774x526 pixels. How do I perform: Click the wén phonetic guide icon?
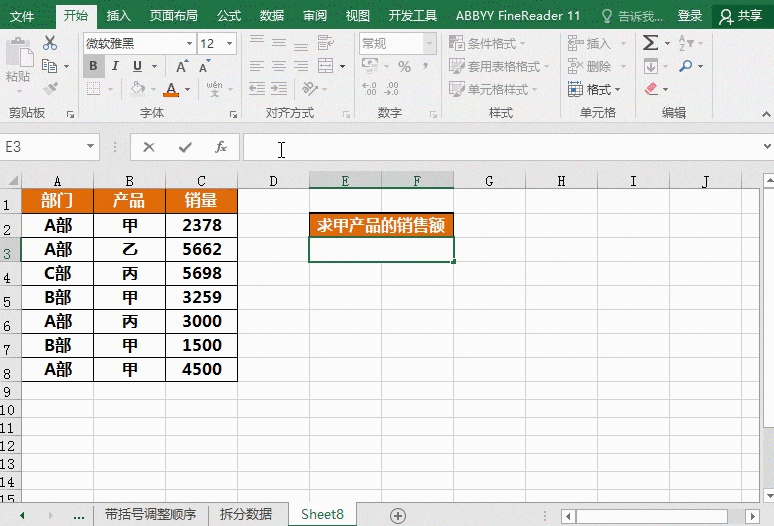click(214, 89)
